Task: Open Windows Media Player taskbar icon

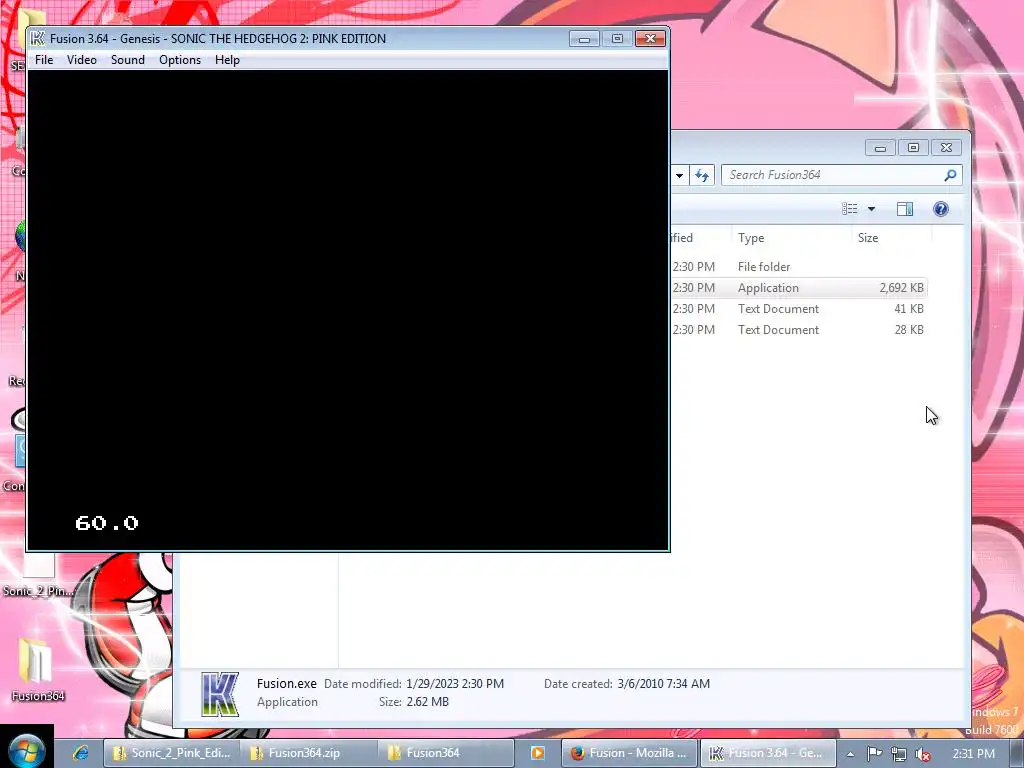Action: tap(537, 753)
